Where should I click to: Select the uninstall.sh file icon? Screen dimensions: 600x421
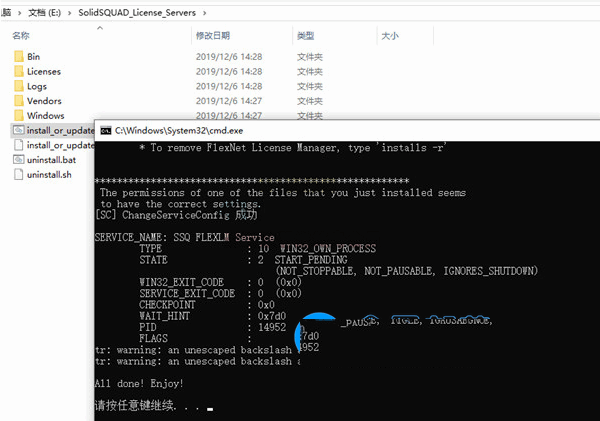19,175
